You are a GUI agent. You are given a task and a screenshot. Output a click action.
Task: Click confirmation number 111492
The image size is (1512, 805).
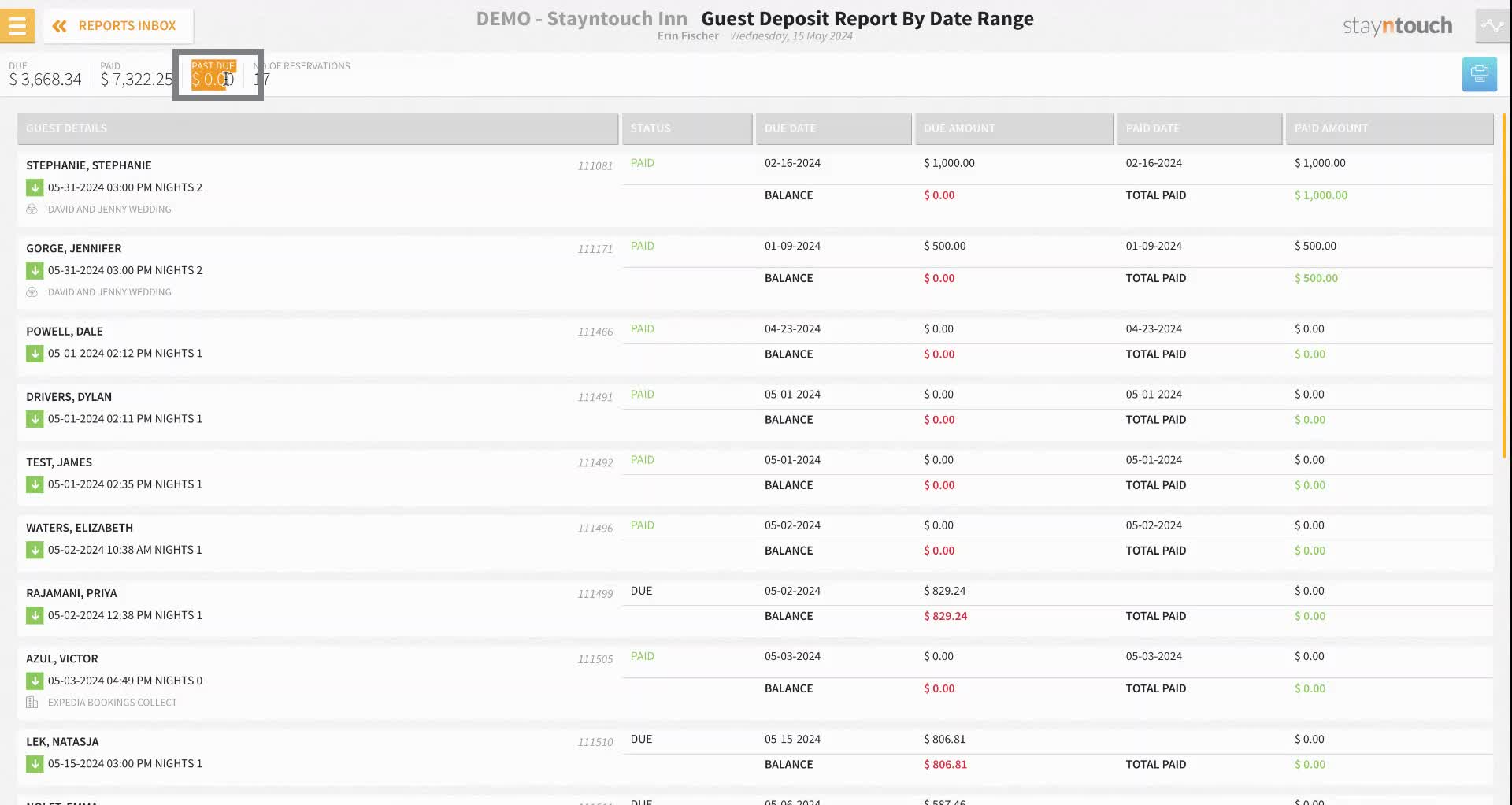[x=595, y=462]
